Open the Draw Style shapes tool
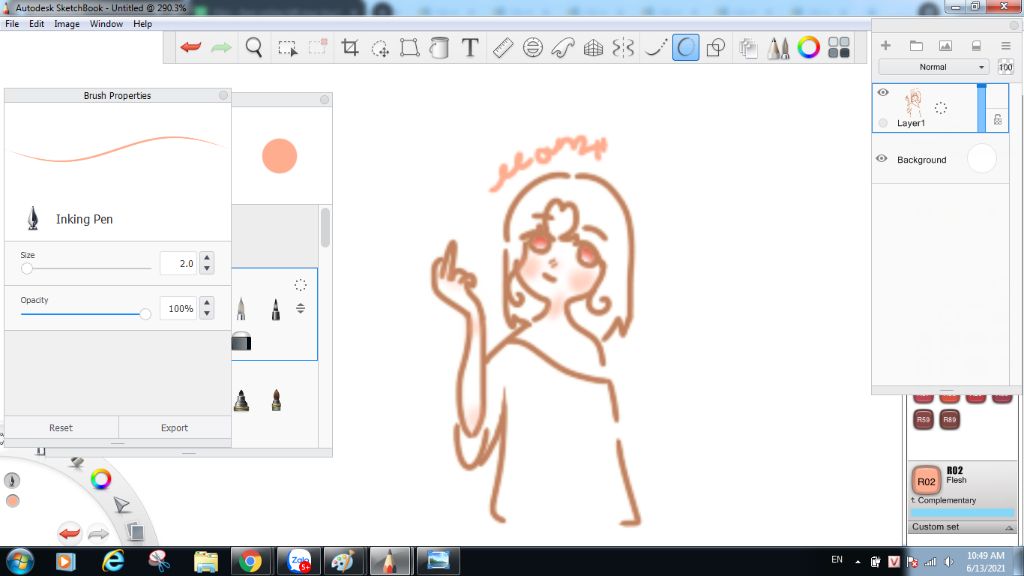This screenshot has height=576, width=1024. (x=716, y=47)
